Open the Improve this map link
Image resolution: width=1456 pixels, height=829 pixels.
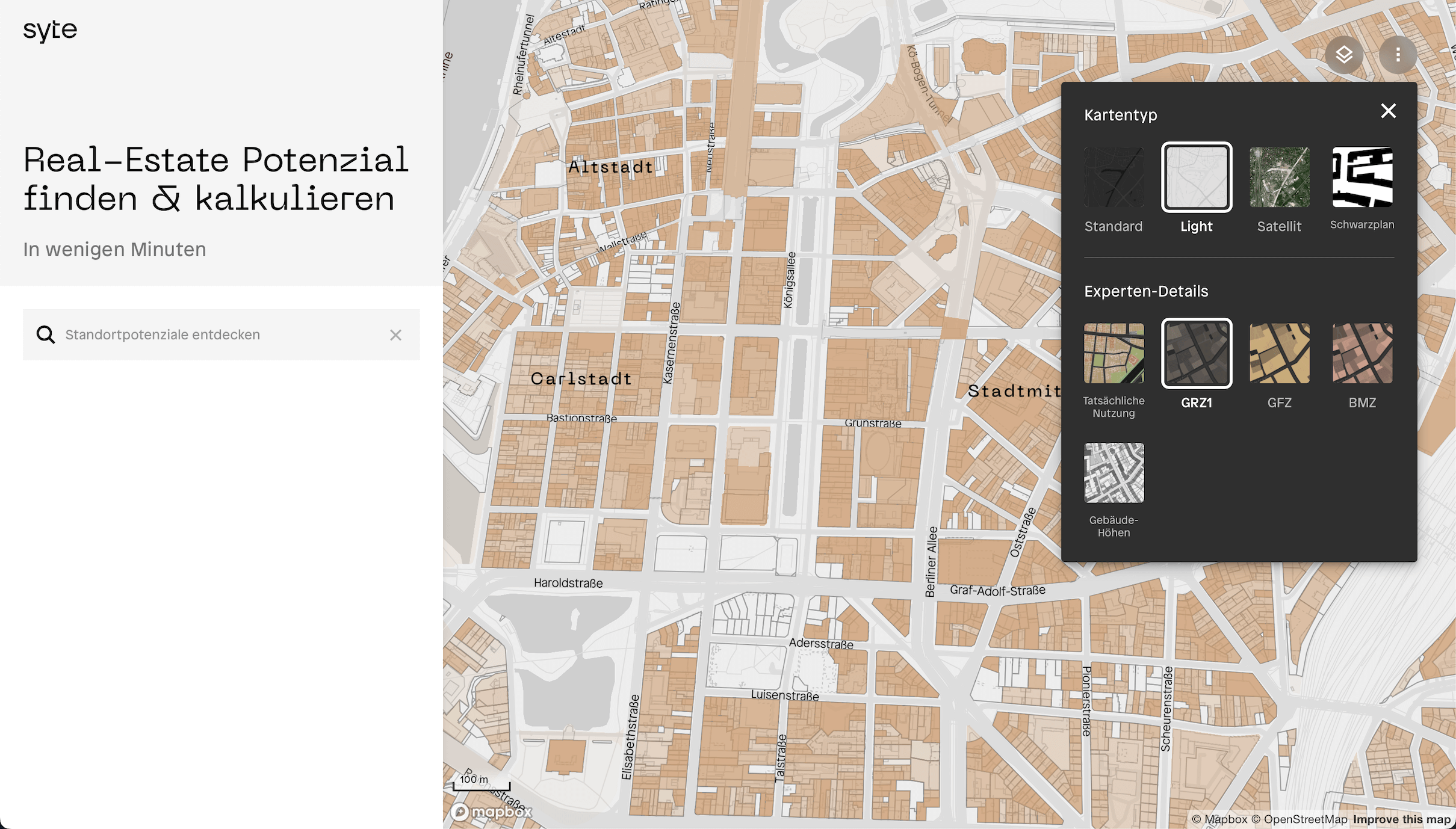pos(1401,819)
